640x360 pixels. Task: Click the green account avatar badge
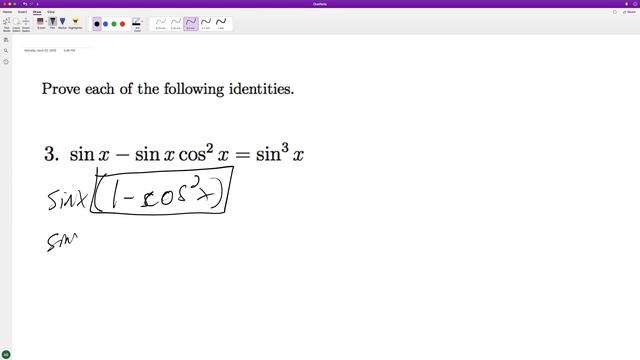6,354
